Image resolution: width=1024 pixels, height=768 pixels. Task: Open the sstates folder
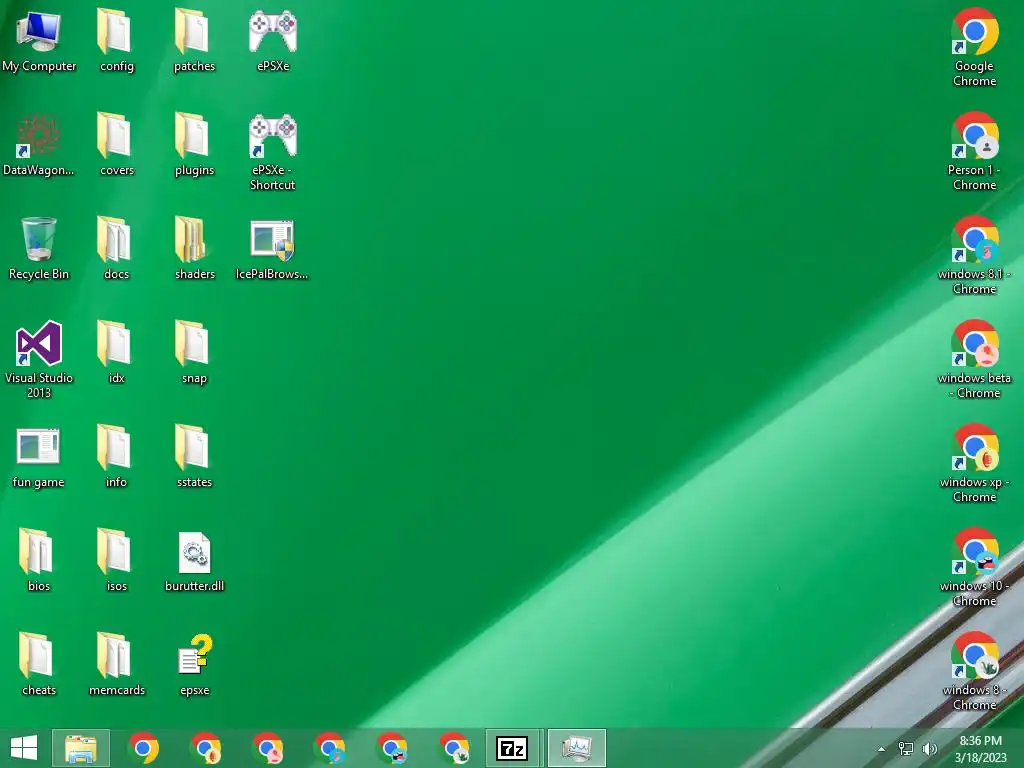(194, 457)
